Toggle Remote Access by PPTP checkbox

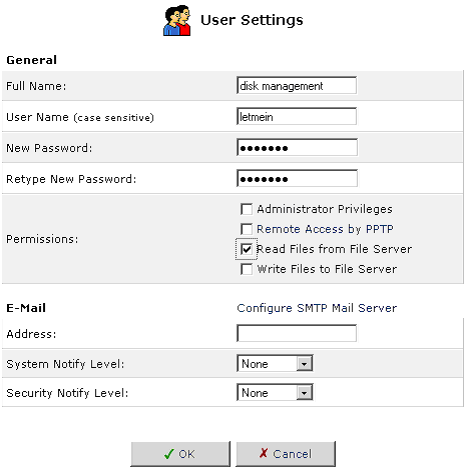click(246, 229)
